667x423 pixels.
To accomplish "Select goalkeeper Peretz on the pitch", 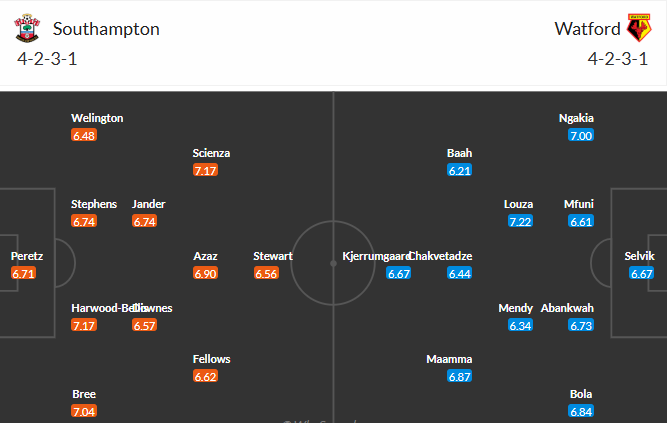I will [26, 256].
